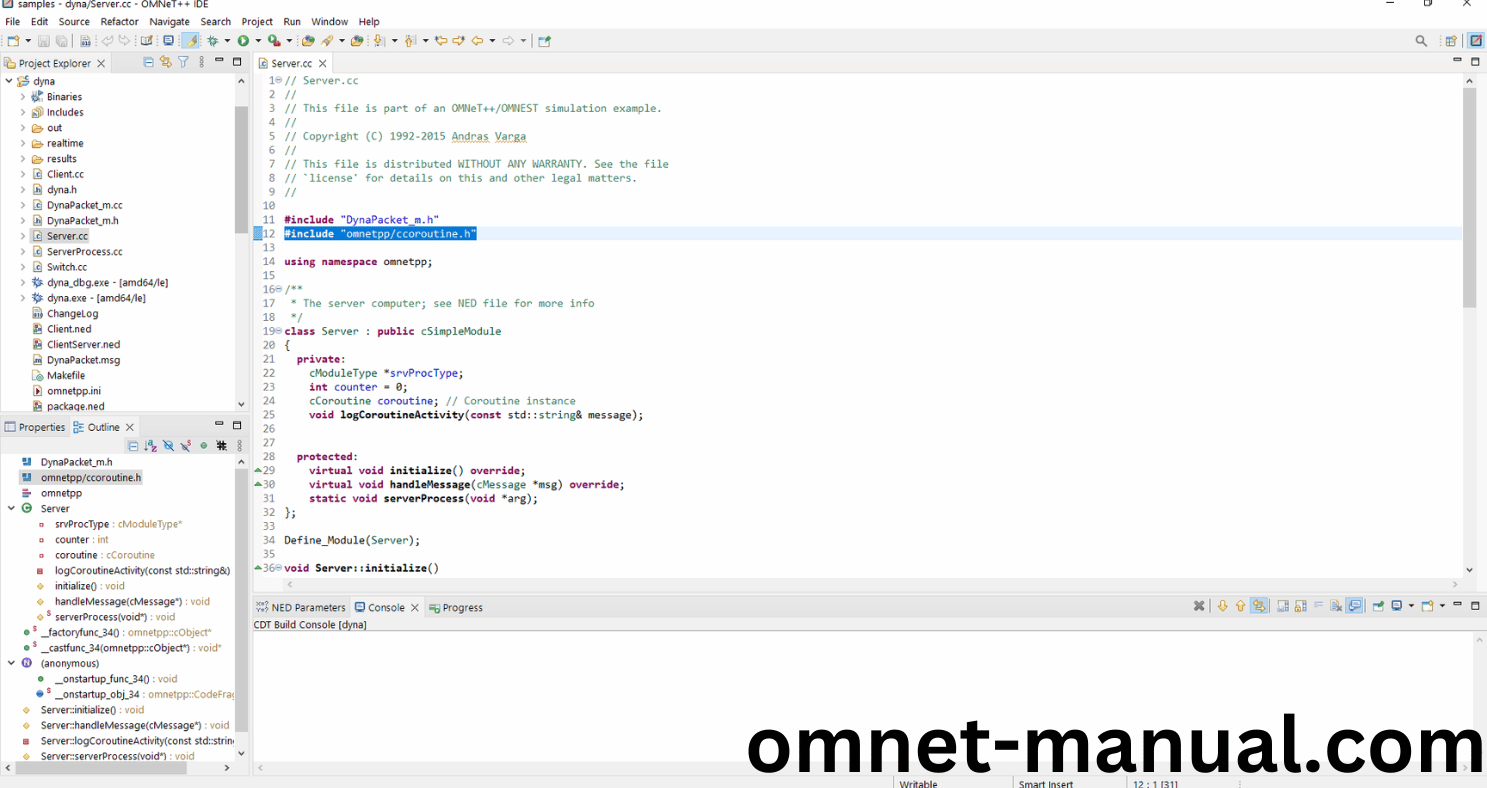Open the Refactor menu

click(x=119, y=21)
